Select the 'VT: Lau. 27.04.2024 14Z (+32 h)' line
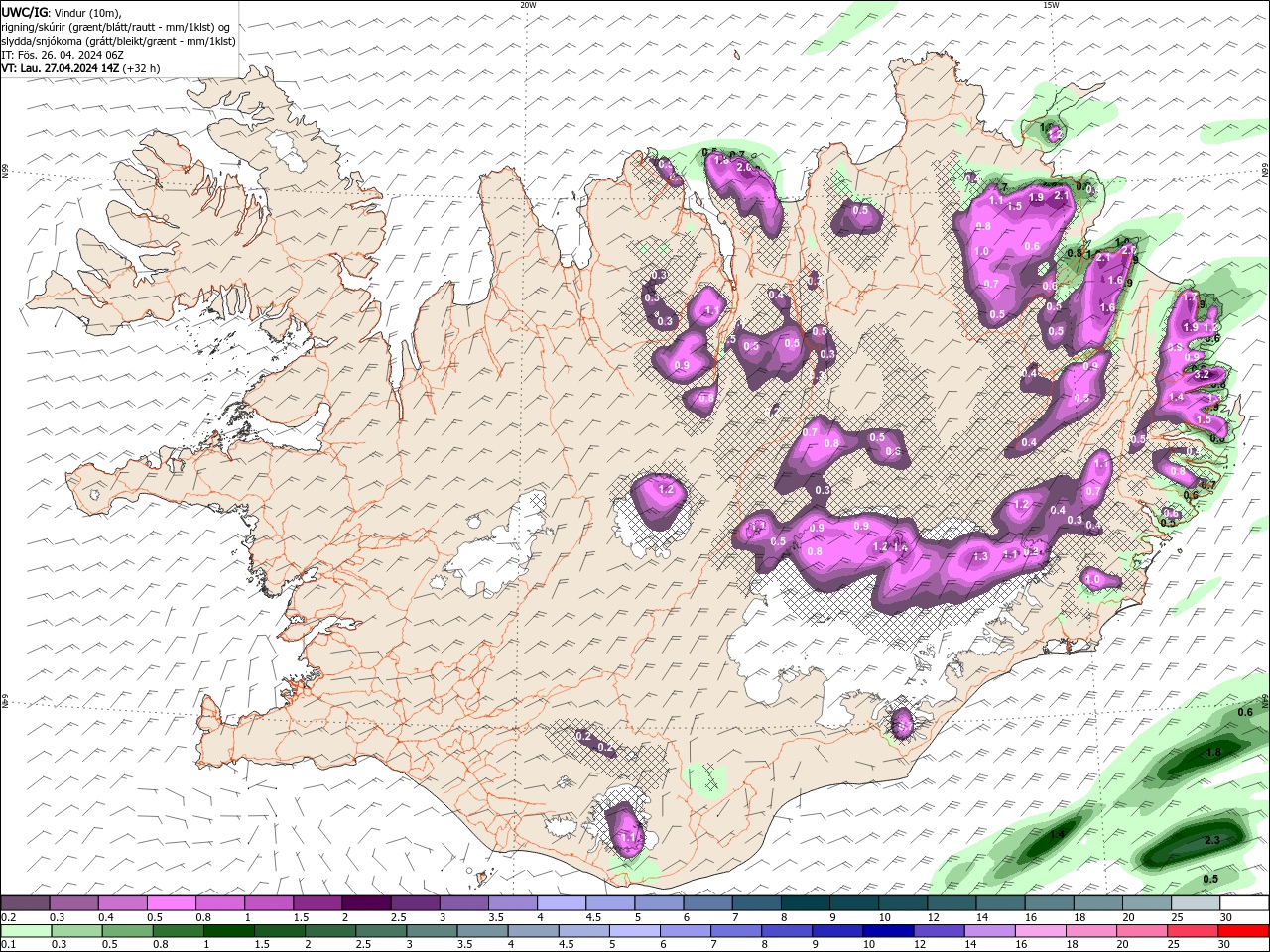Viewport: 1270px width, 952px height. click(80, 68)
